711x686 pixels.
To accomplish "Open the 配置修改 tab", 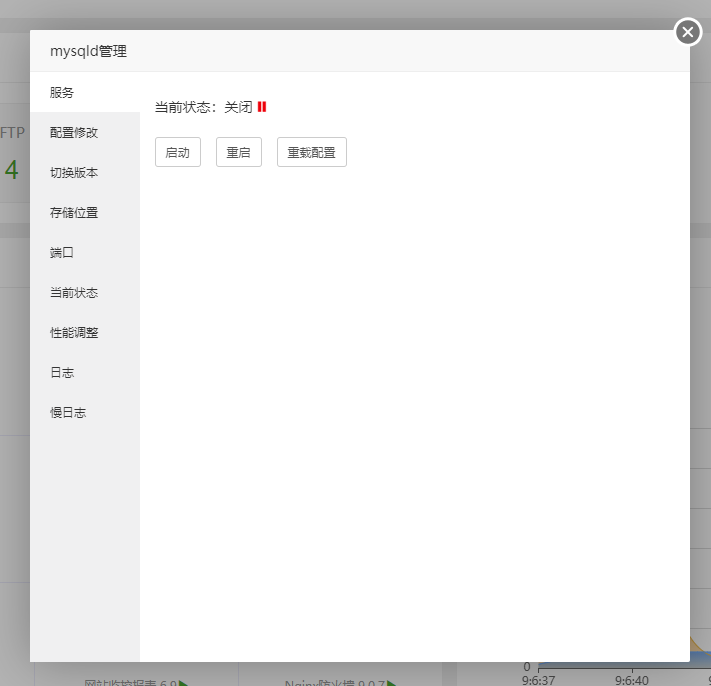I will point(85,132).
